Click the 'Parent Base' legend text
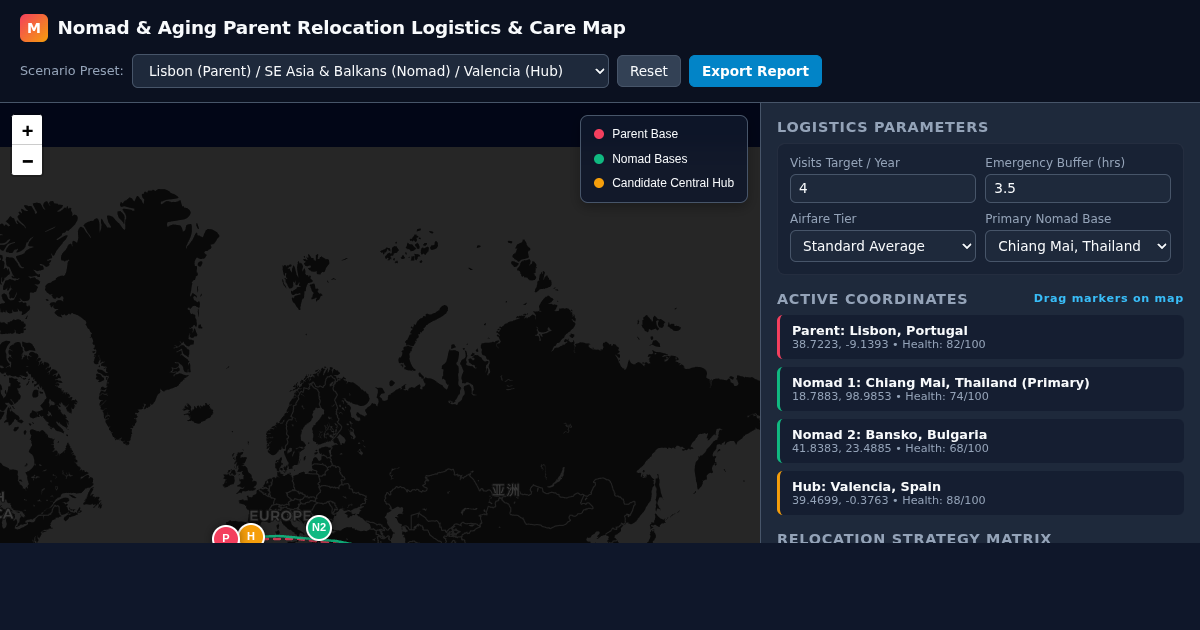 point(645,134)
